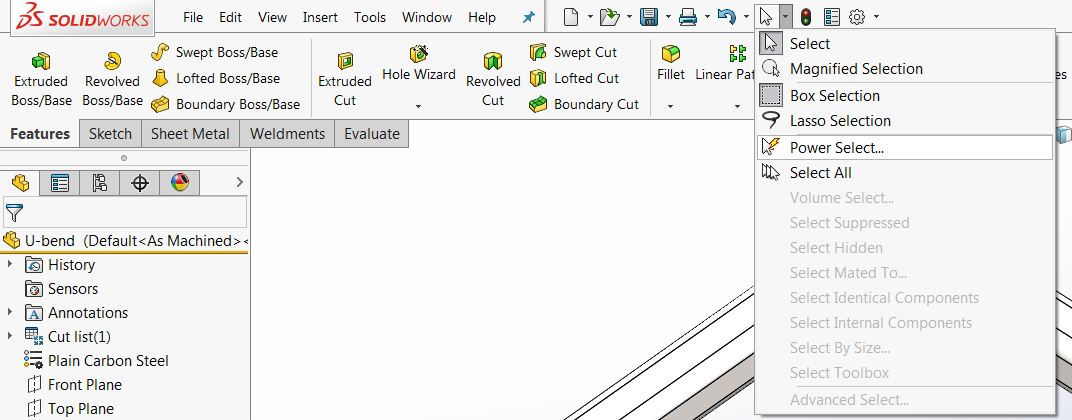Open the Hole Wizard dropdown arrow
Image resolution: width=1072 pixels, height=420 pixels.
[419, 105]
